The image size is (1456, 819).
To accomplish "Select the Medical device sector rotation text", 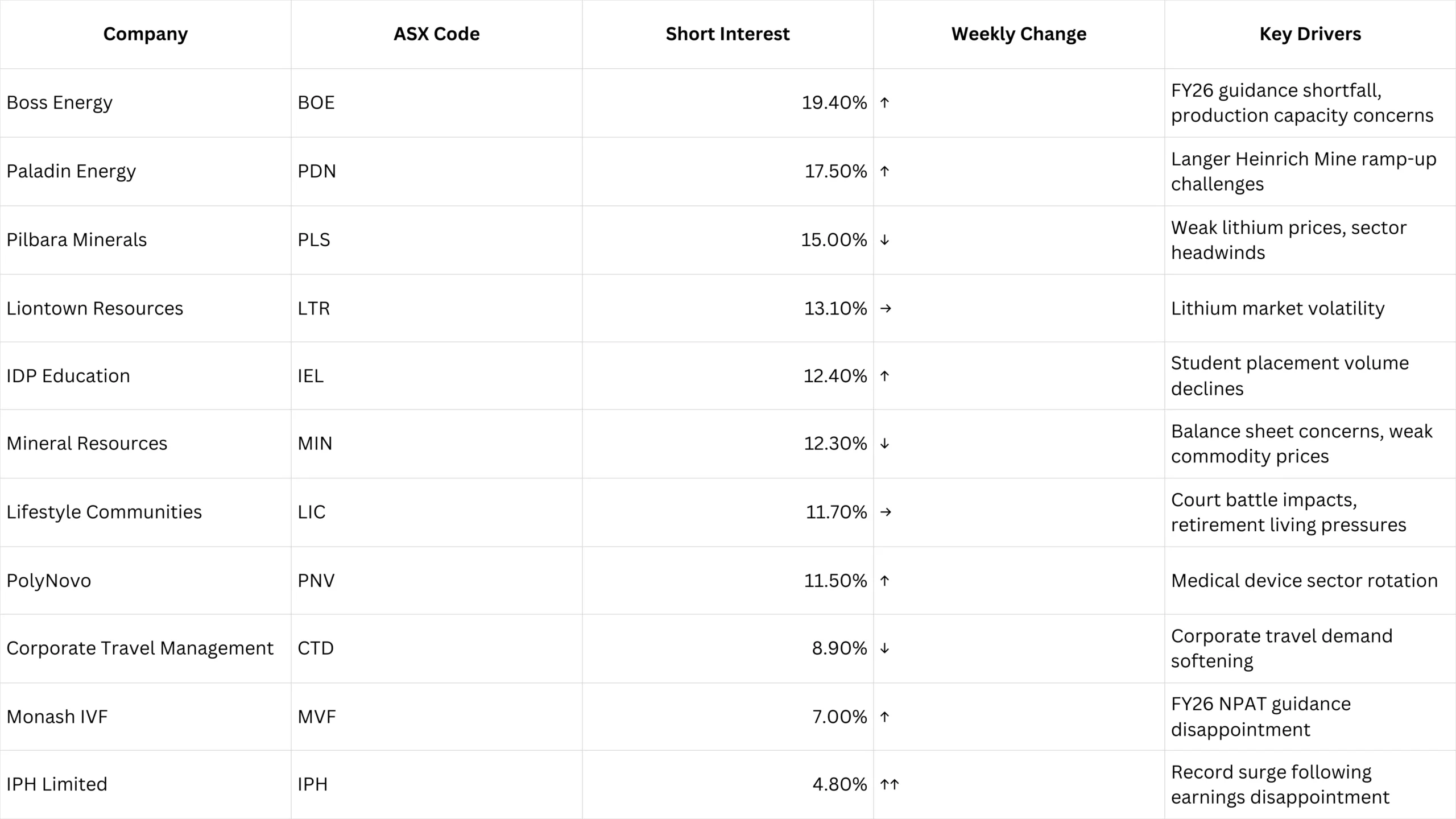I will pos(1304,581).
